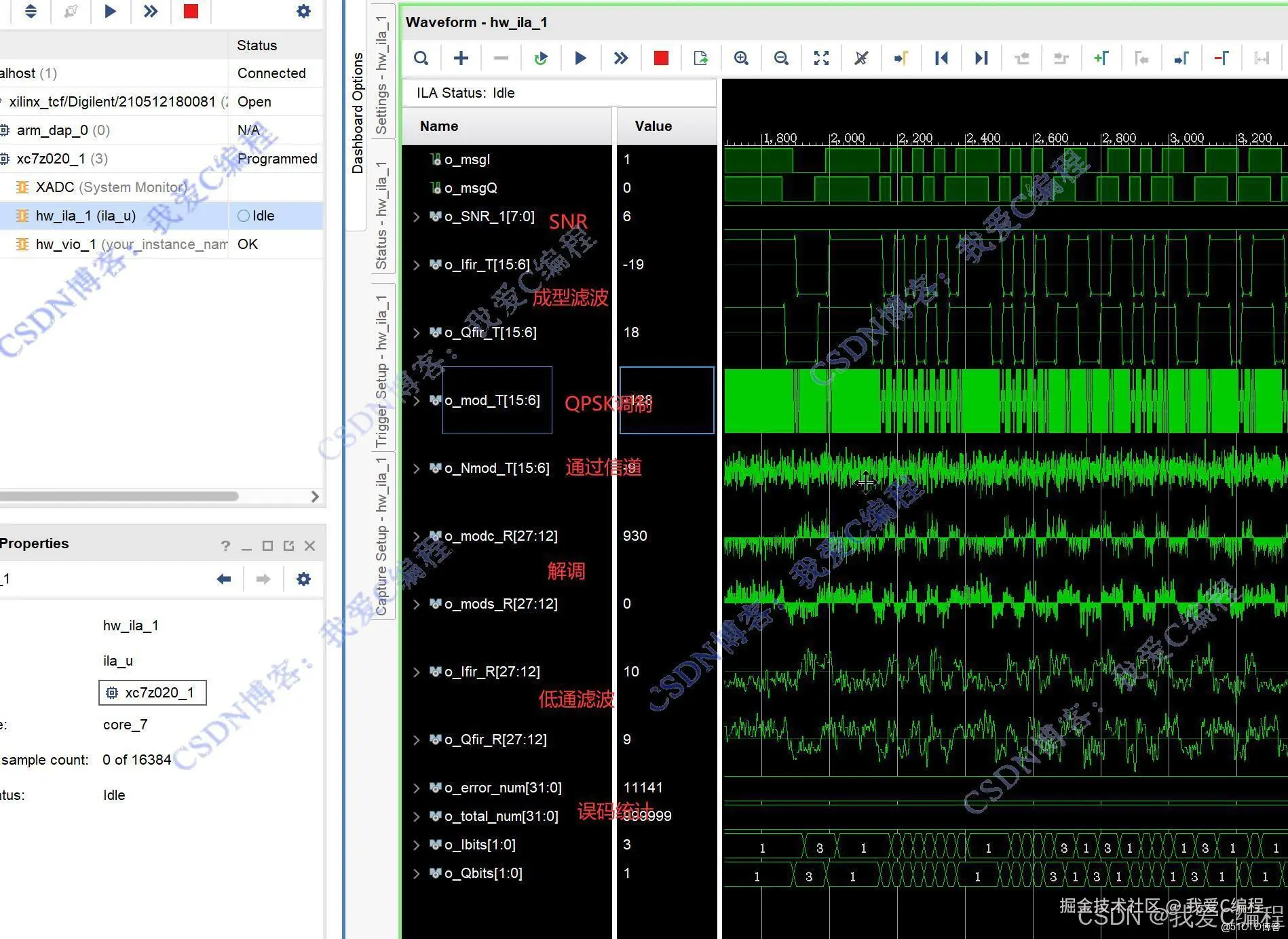1288x939 pixels.
Task: Click the rightmost marker-span toolbar icon
Action: coord(1262,58)
